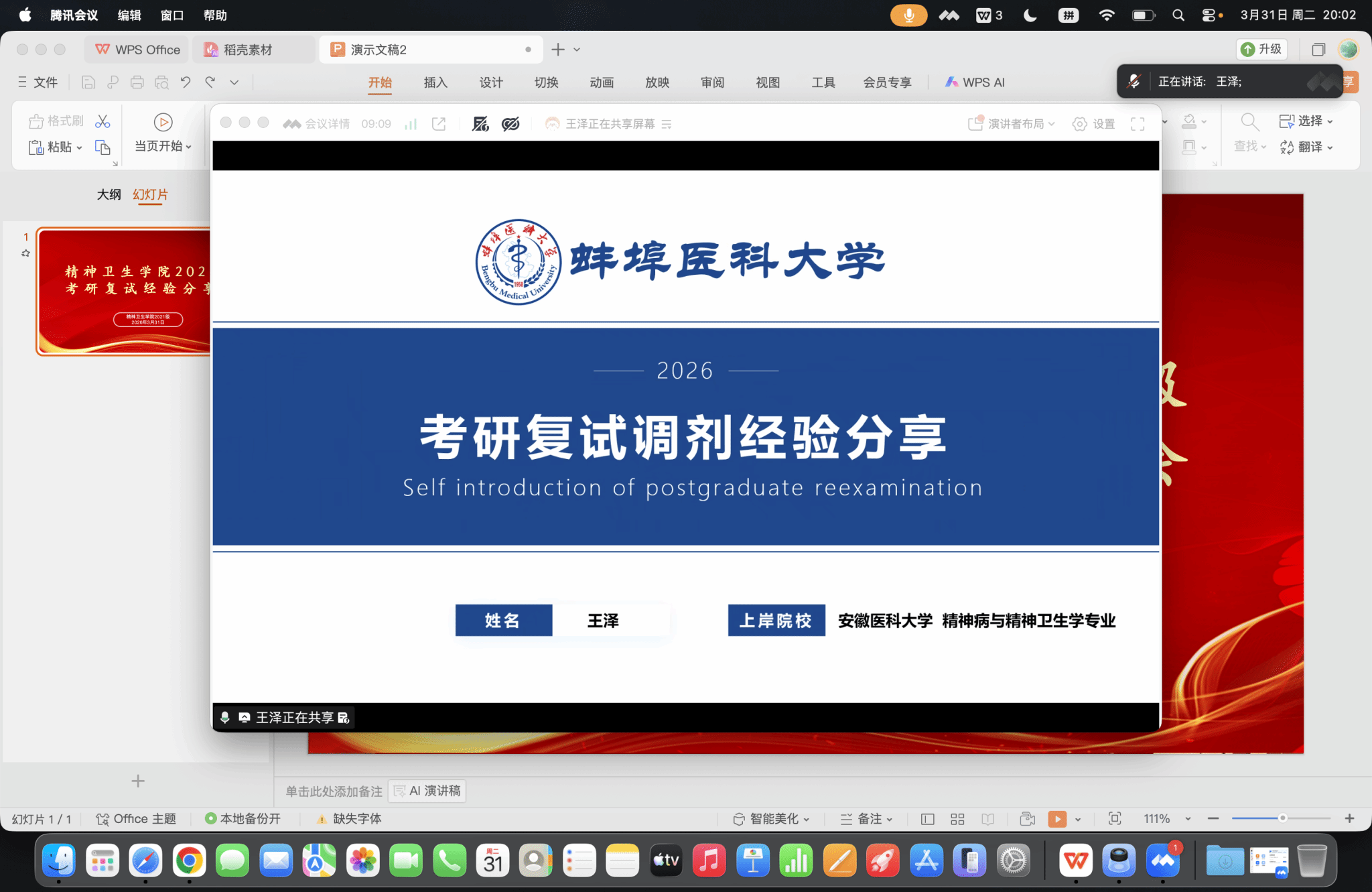The image size is (1372, 892).
Task: Click the 升级 upgrade button
Action: pos(1261,49)
